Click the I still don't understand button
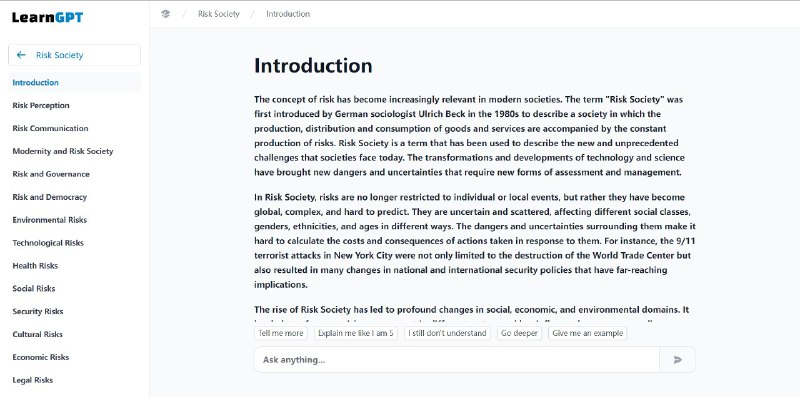The width and height of the screenshot is (800, 397). click(447, 333)
